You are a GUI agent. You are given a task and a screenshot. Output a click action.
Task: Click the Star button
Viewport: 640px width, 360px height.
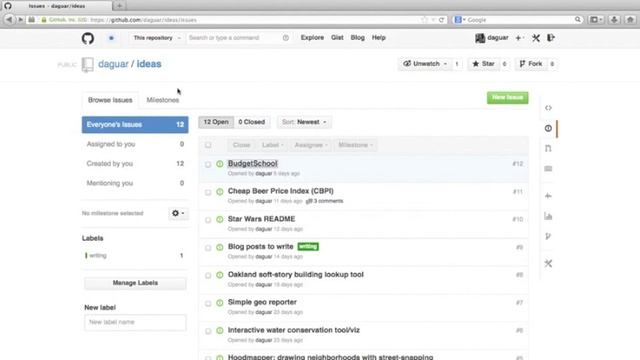(484, 64)
